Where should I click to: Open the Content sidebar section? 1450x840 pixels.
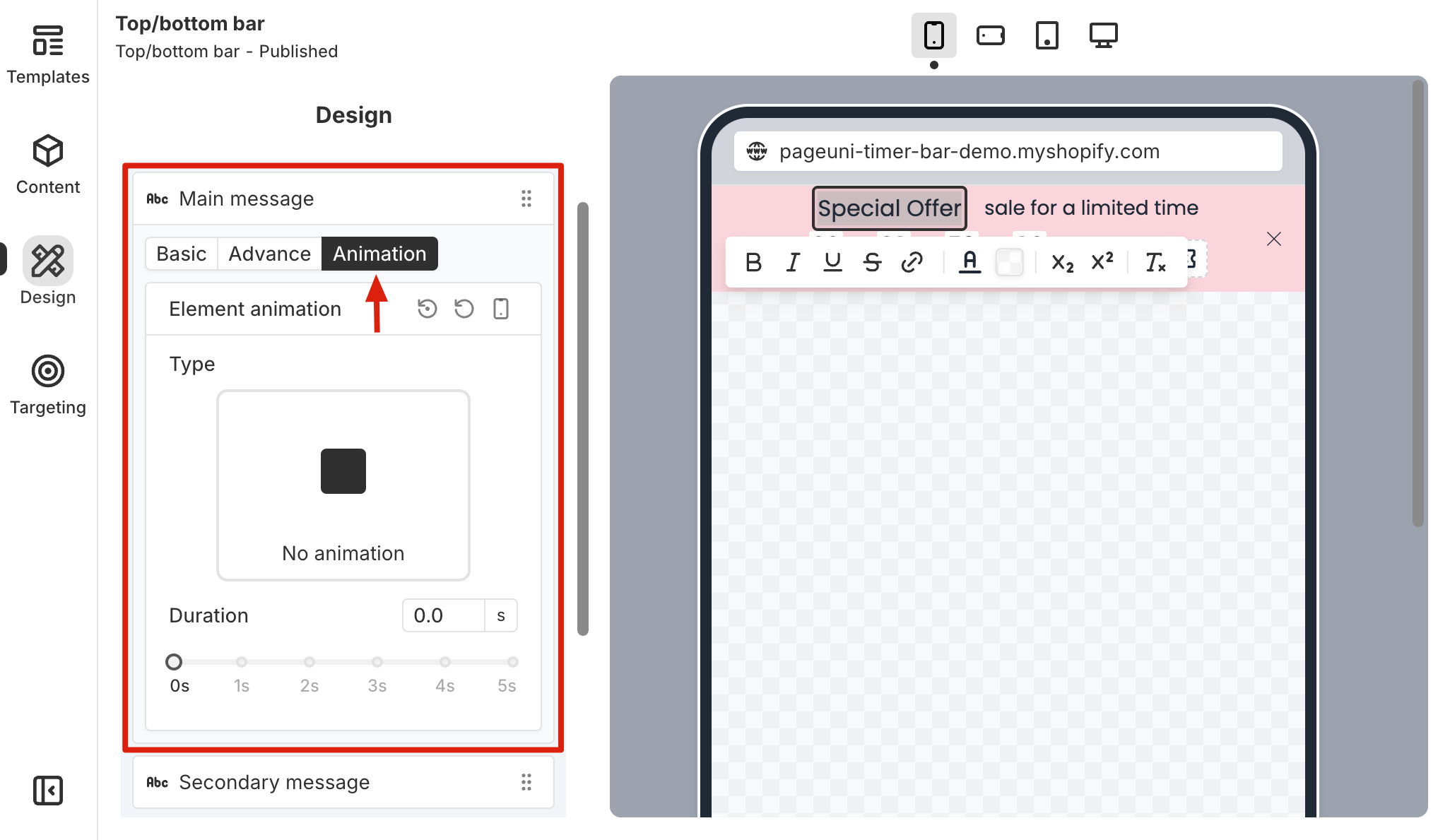tap(48, 165)
